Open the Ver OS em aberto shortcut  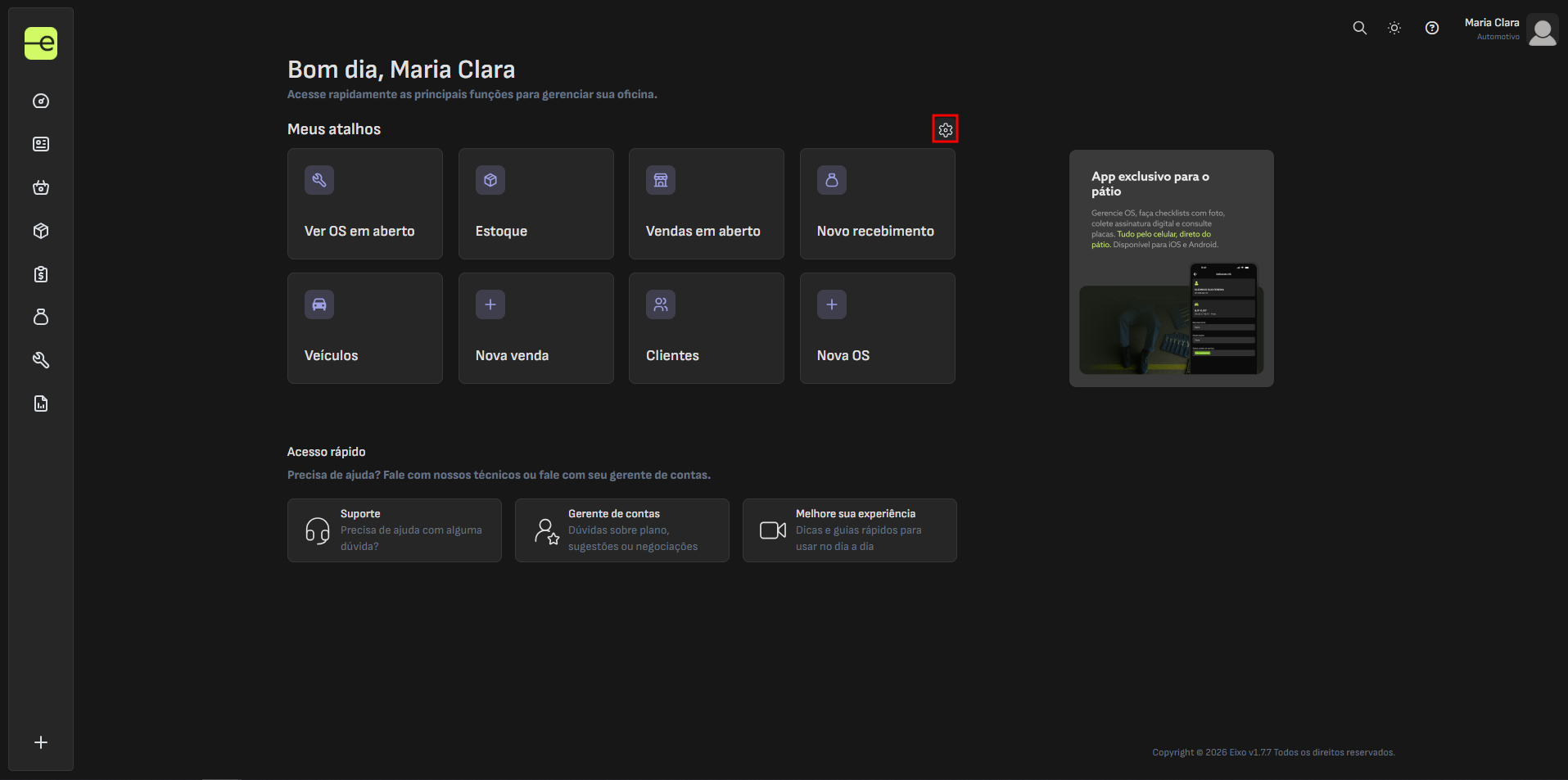click(365, 204)
